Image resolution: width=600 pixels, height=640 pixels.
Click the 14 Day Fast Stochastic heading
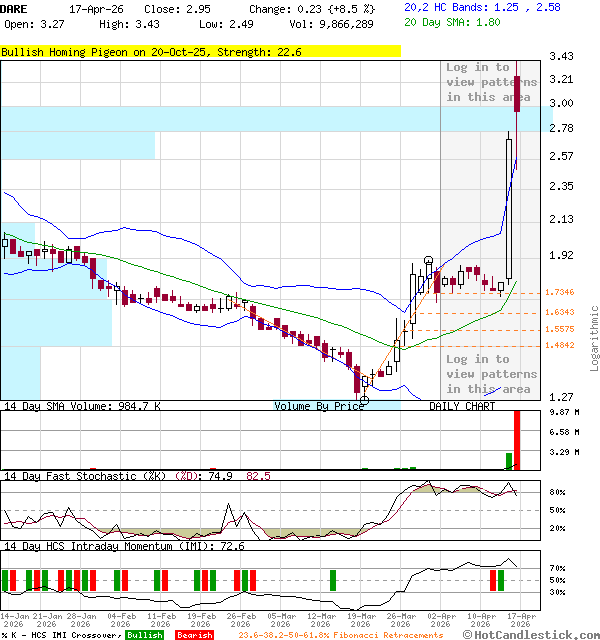point(85,476)
